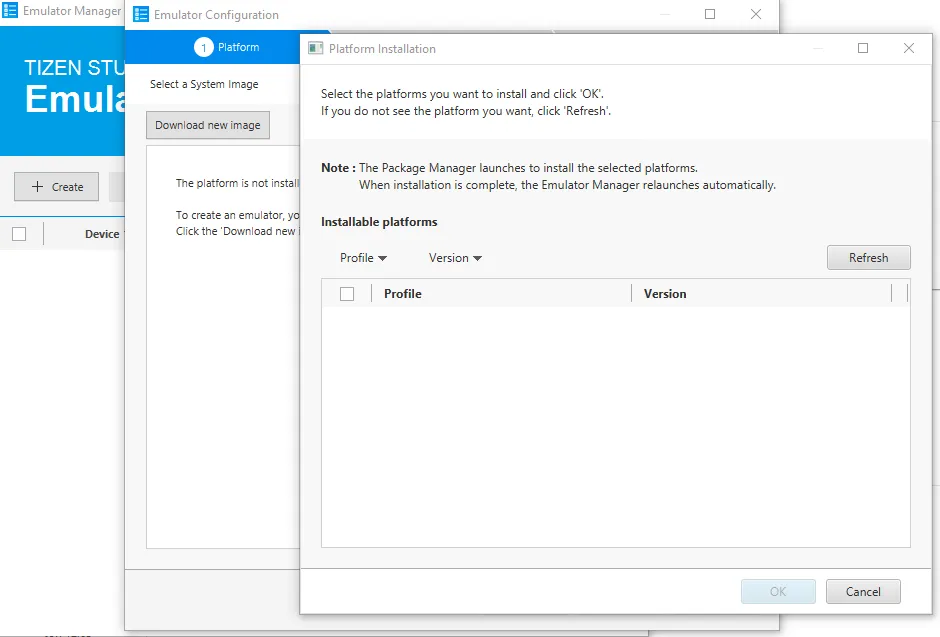Image resolution: width=940 pixels, height=637 pixels.
Task: Maximize the Platform Installation window
Action: click(863, 48)
